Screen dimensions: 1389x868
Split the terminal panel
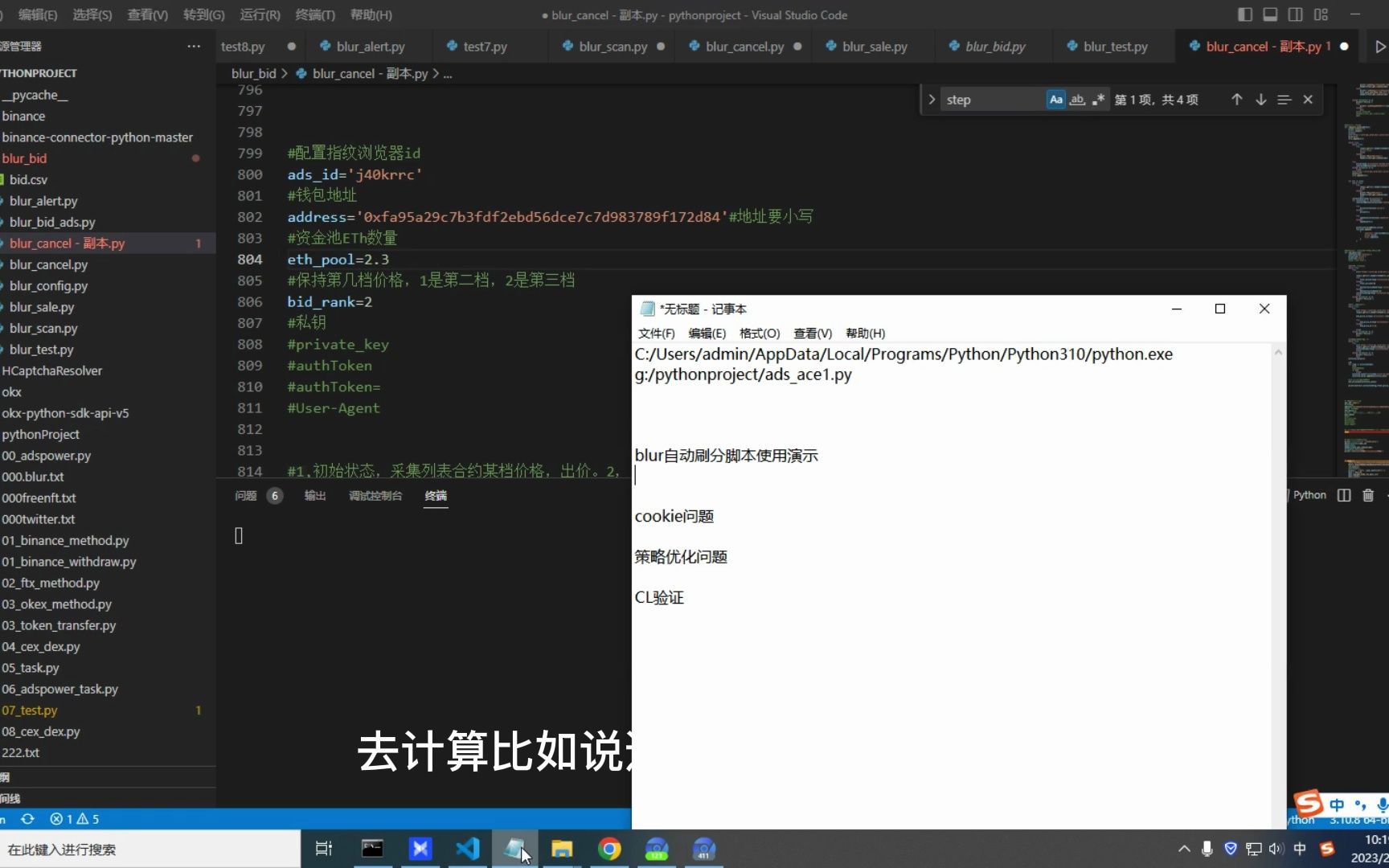[x=1344, y=495]
